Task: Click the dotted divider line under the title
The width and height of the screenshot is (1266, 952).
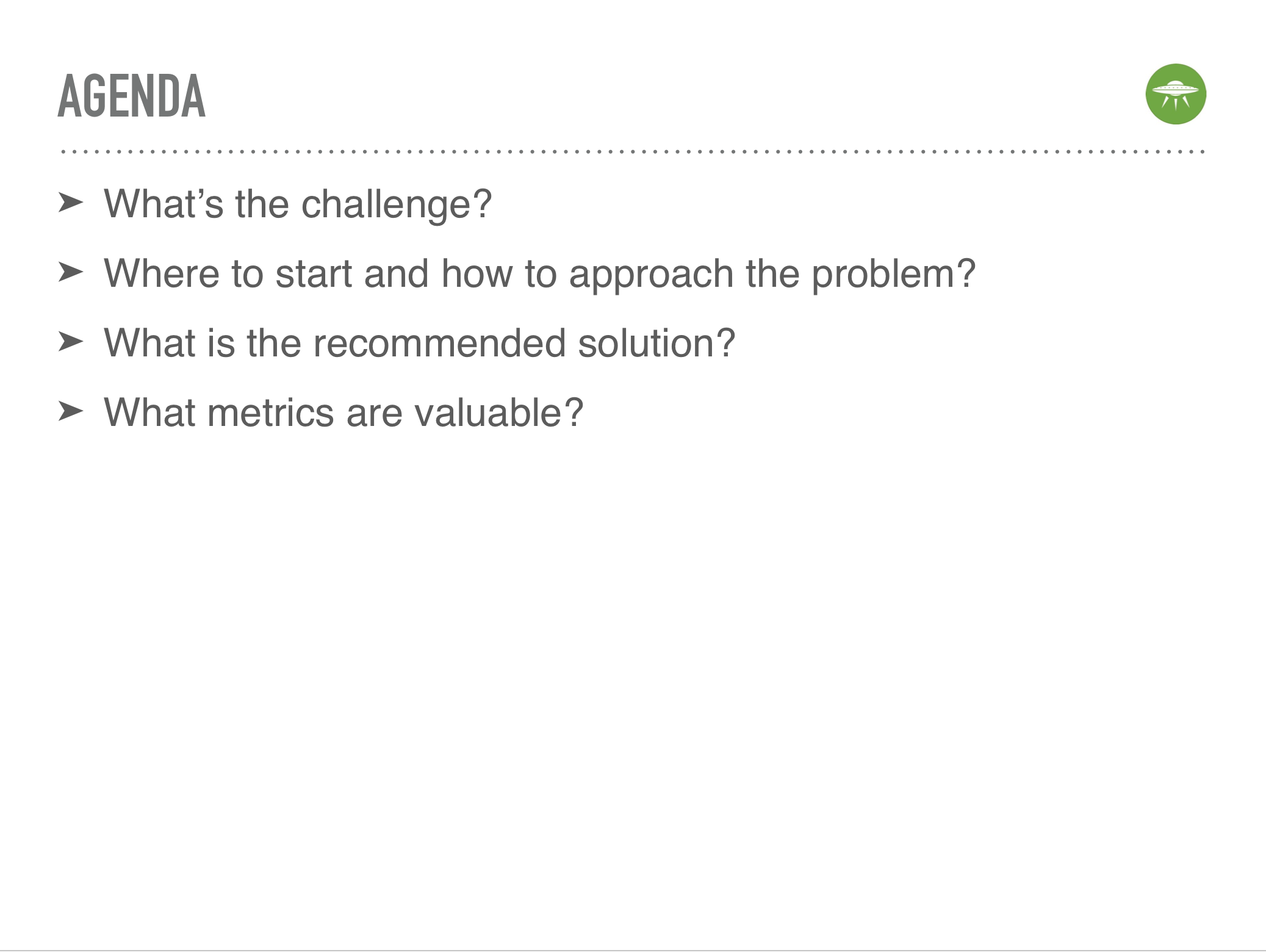Action: (x=633, y=151)
